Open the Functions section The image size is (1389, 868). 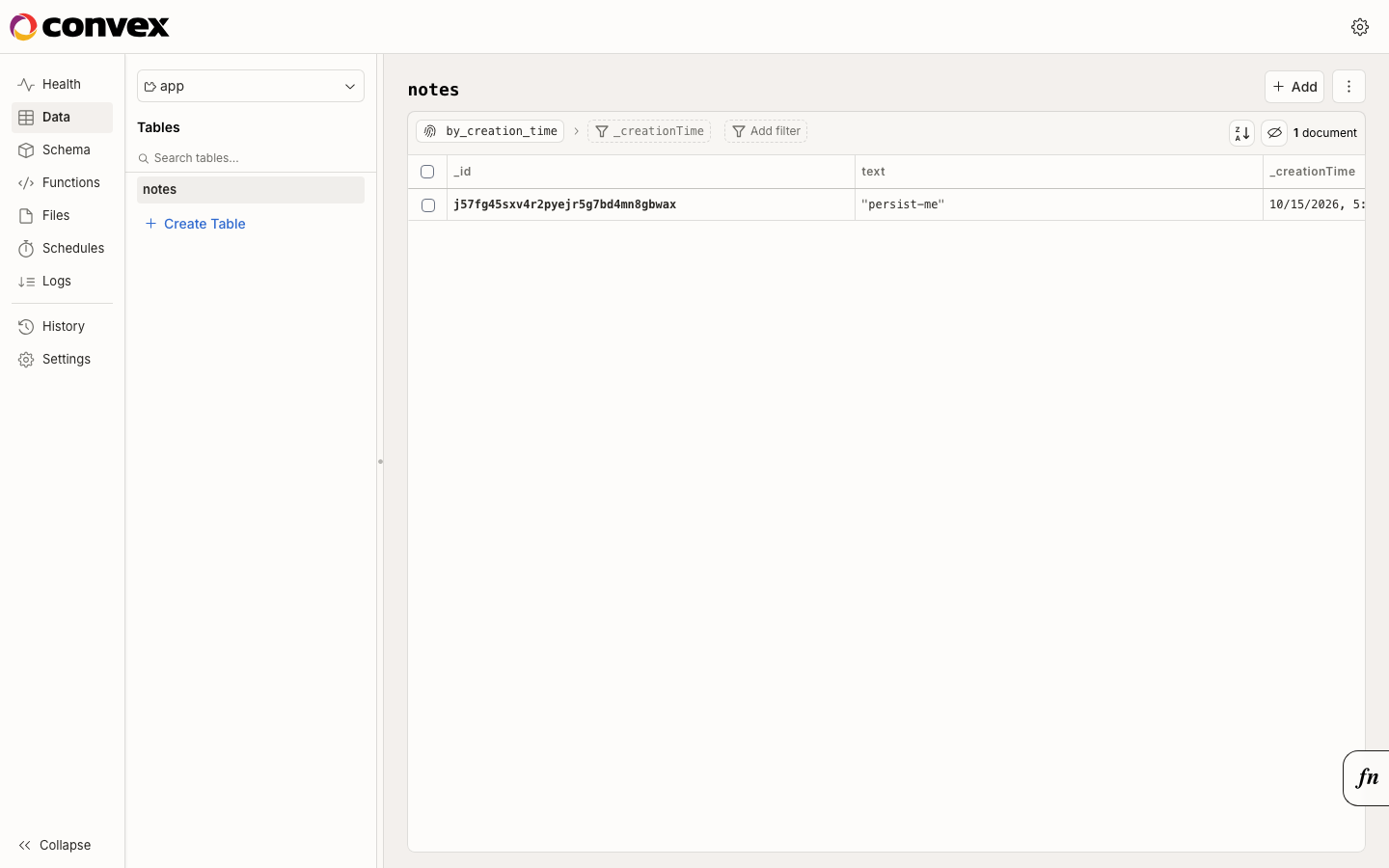(x=62, y=183)
